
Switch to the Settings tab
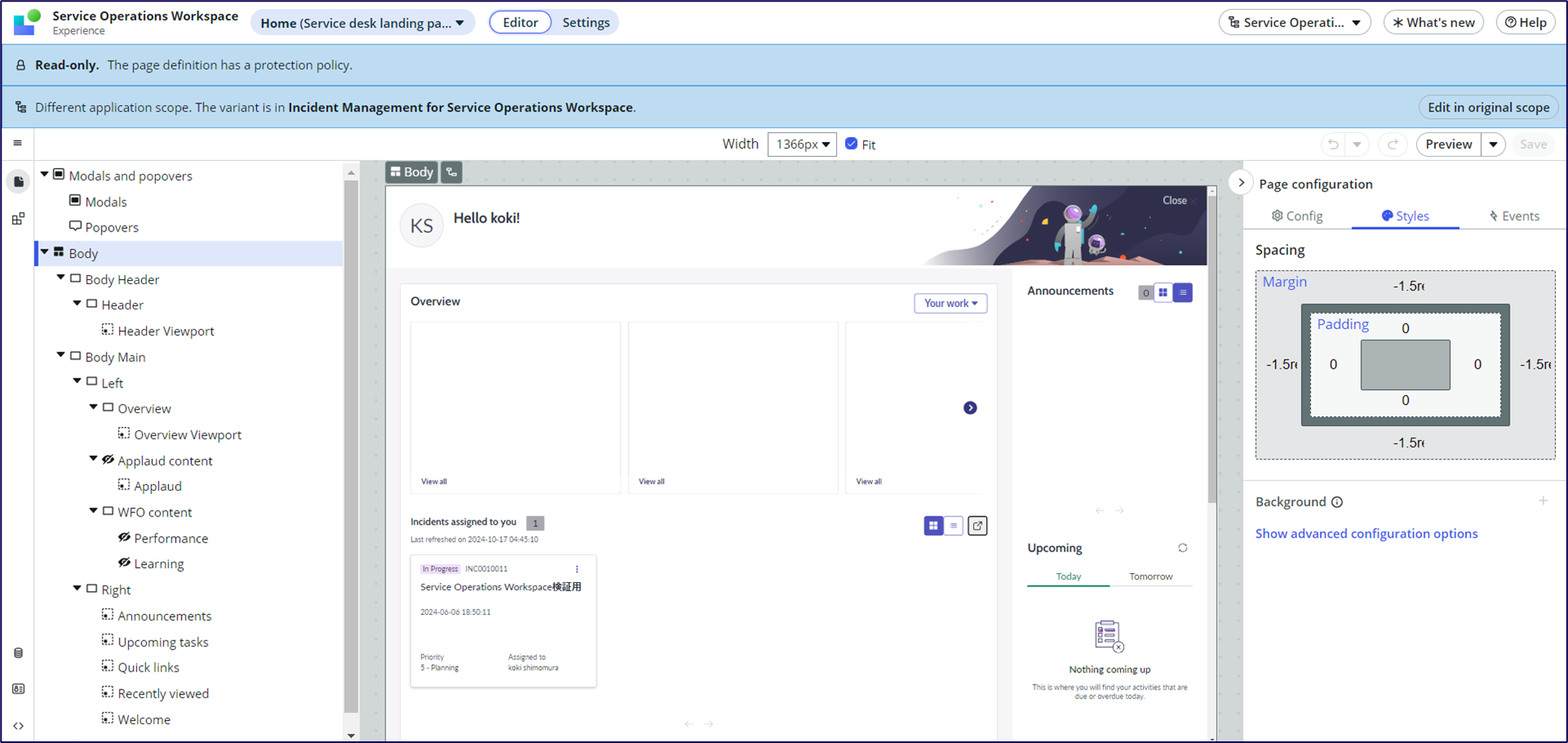click(x=586, y=22)
